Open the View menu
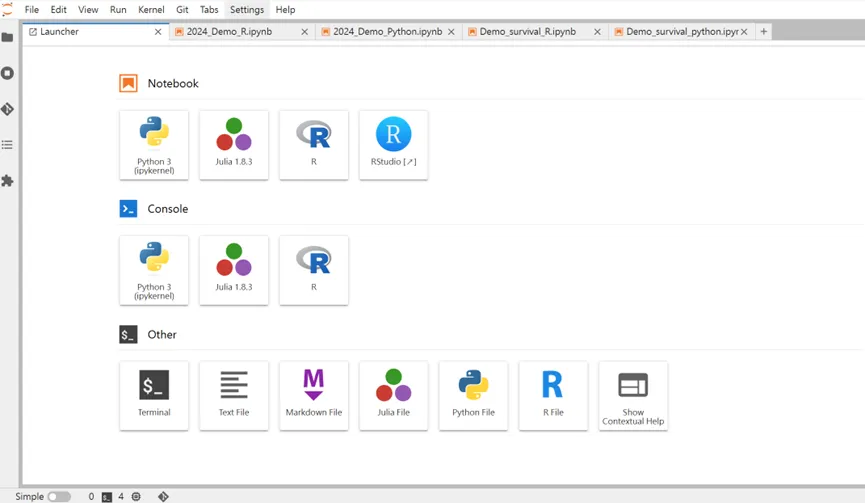This screenshot has width=865, height=503. point(88,9)
